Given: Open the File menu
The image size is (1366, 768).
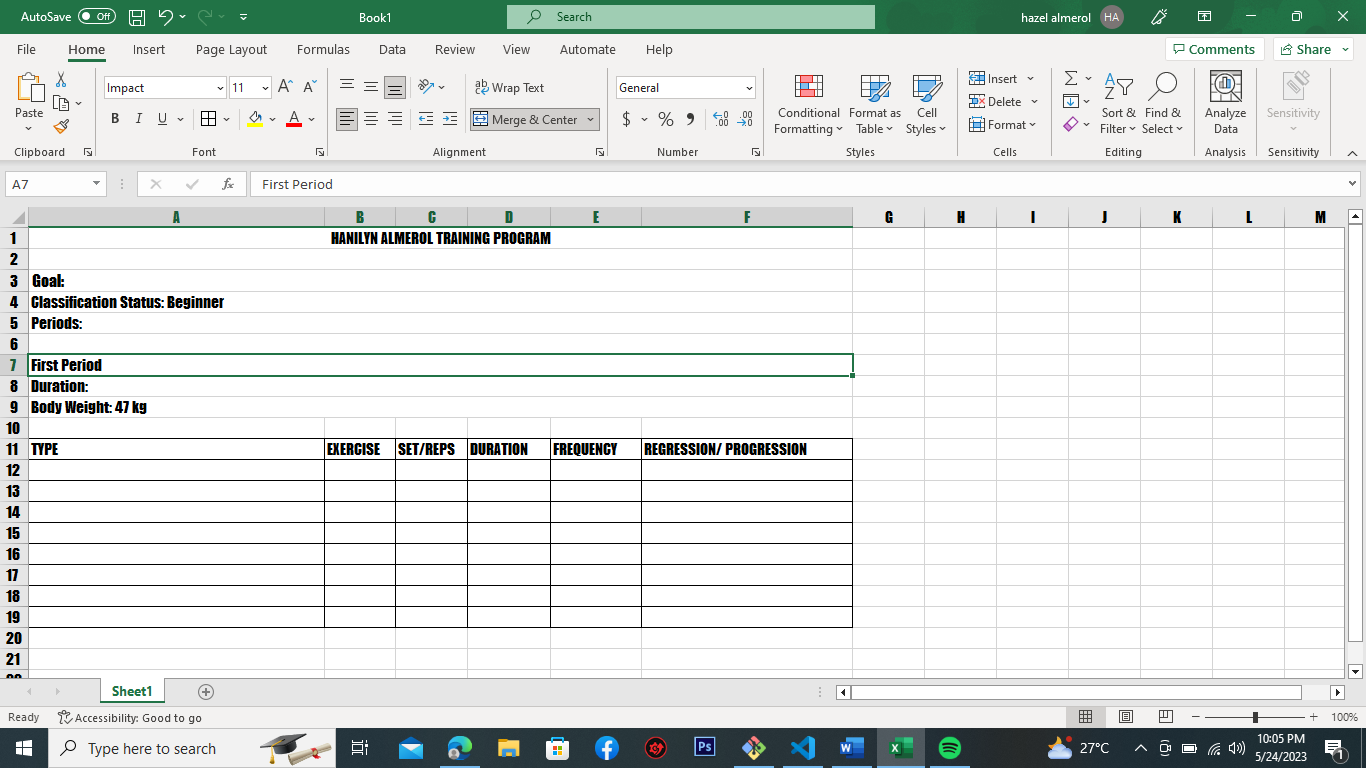Looking at the screenshot, I should pos(26,49).
